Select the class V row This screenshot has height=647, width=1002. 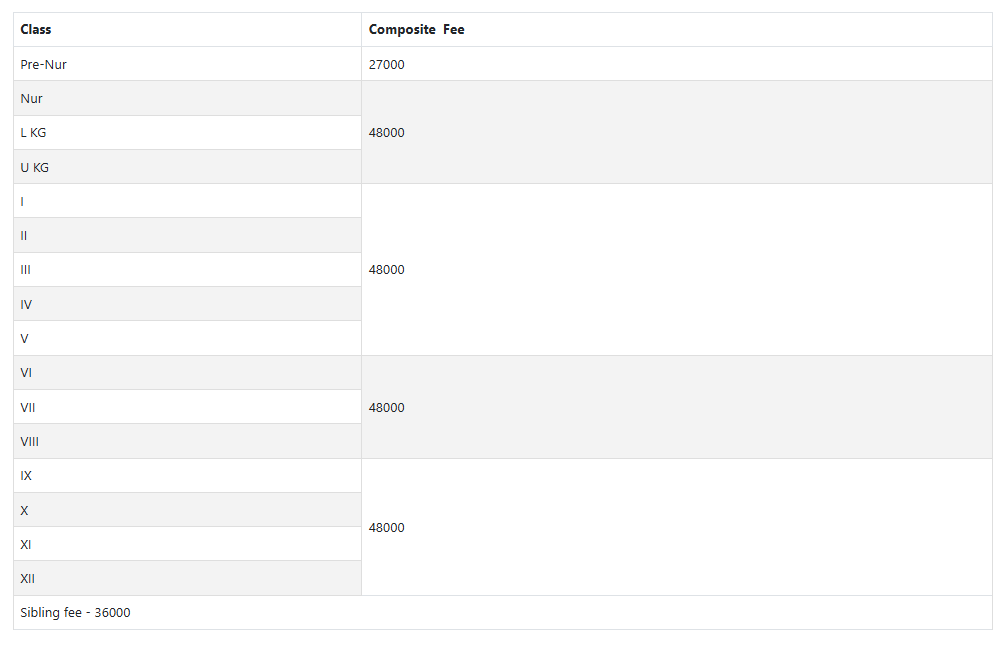click(187, 338)
